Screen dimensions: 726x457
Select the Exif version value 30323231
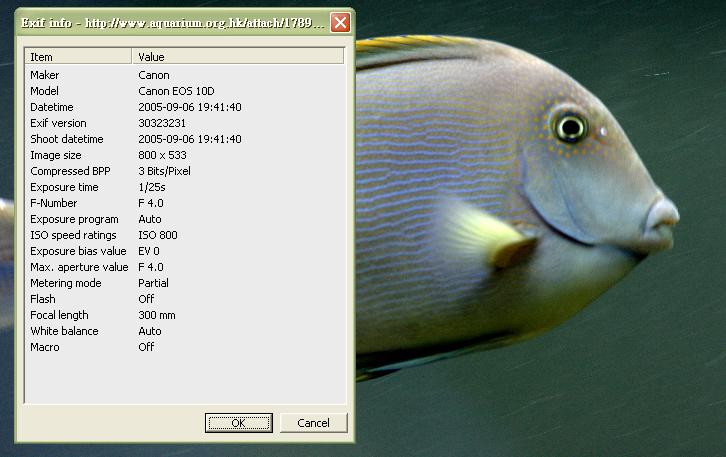162,123
